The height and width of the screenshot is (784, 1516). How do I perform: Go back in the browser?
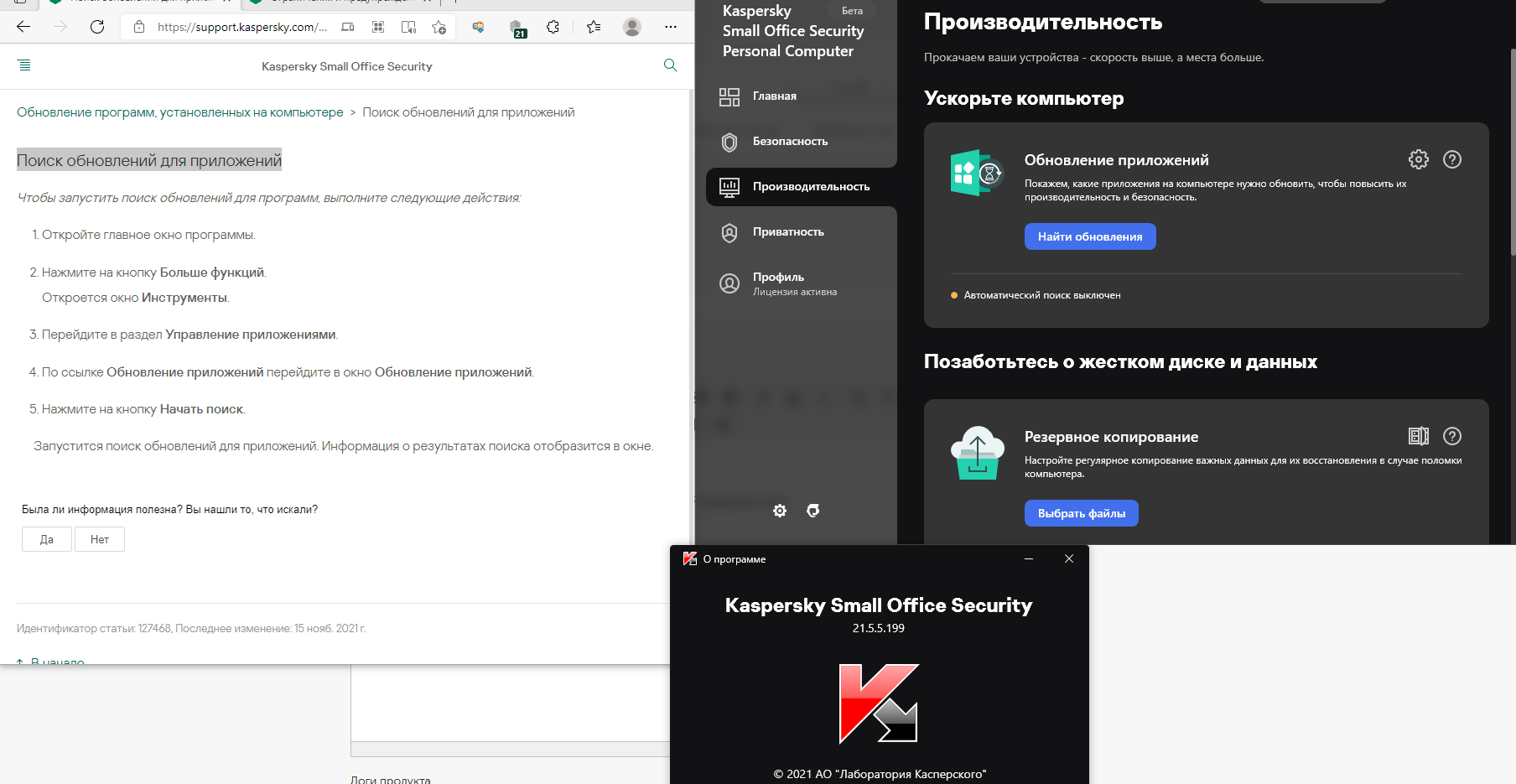coord(23,27)
